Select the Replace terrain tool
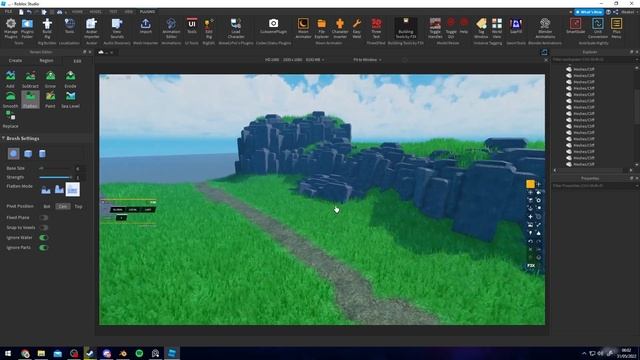 [x=10, y=119]
